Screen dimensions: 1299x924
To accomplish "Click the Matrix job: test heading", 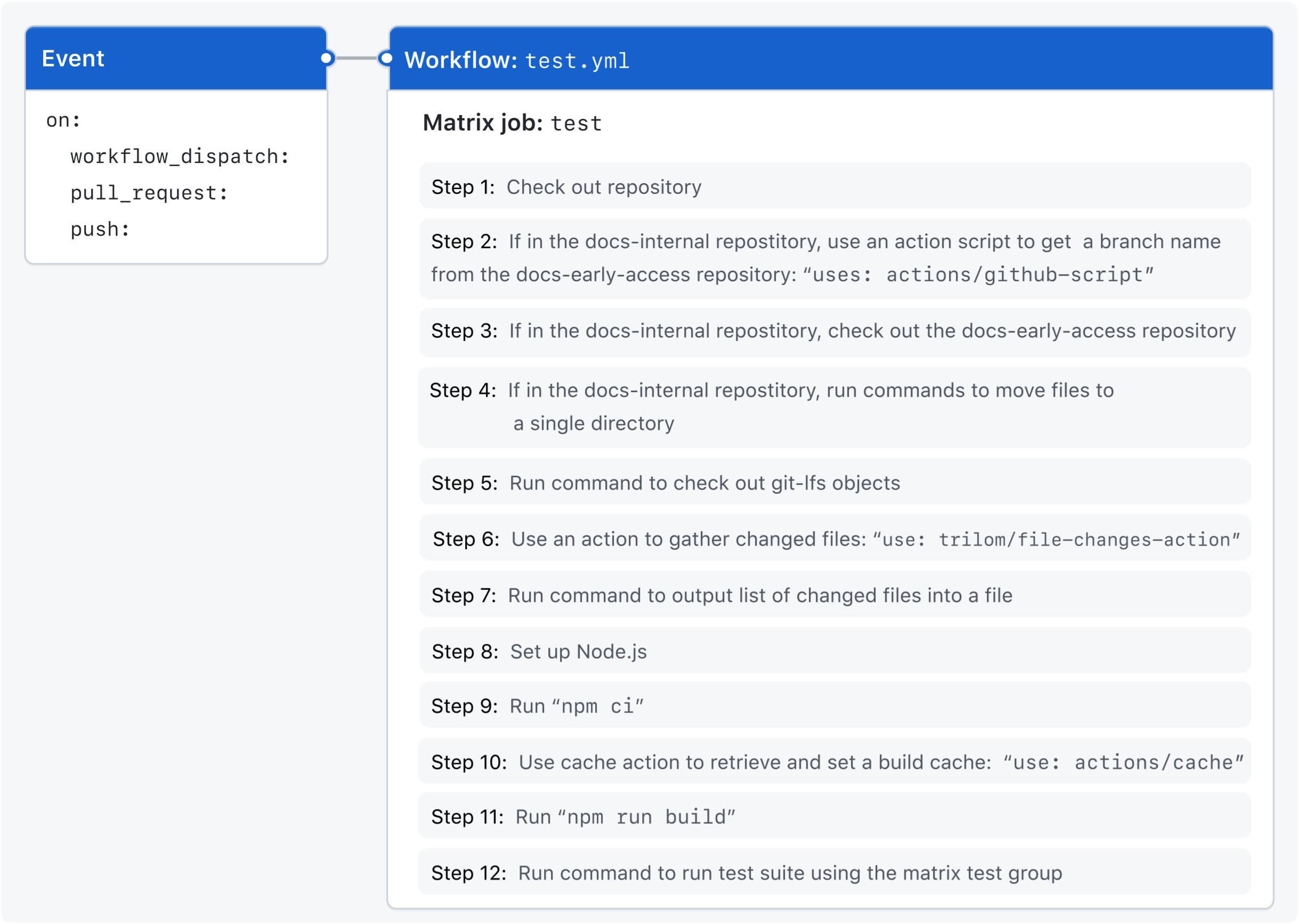I will pyautogui.click(x=512, y=123).
